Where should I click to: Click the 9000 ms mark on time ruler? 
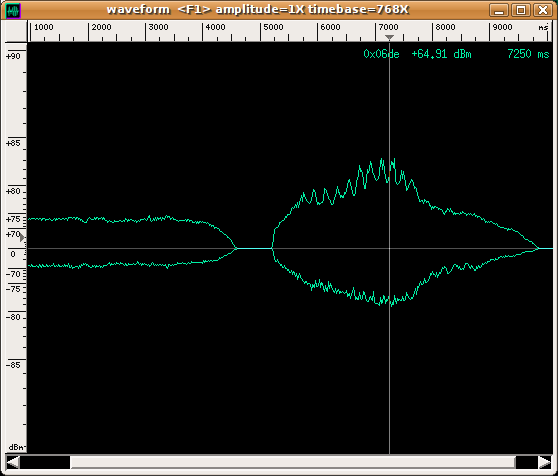502,27
